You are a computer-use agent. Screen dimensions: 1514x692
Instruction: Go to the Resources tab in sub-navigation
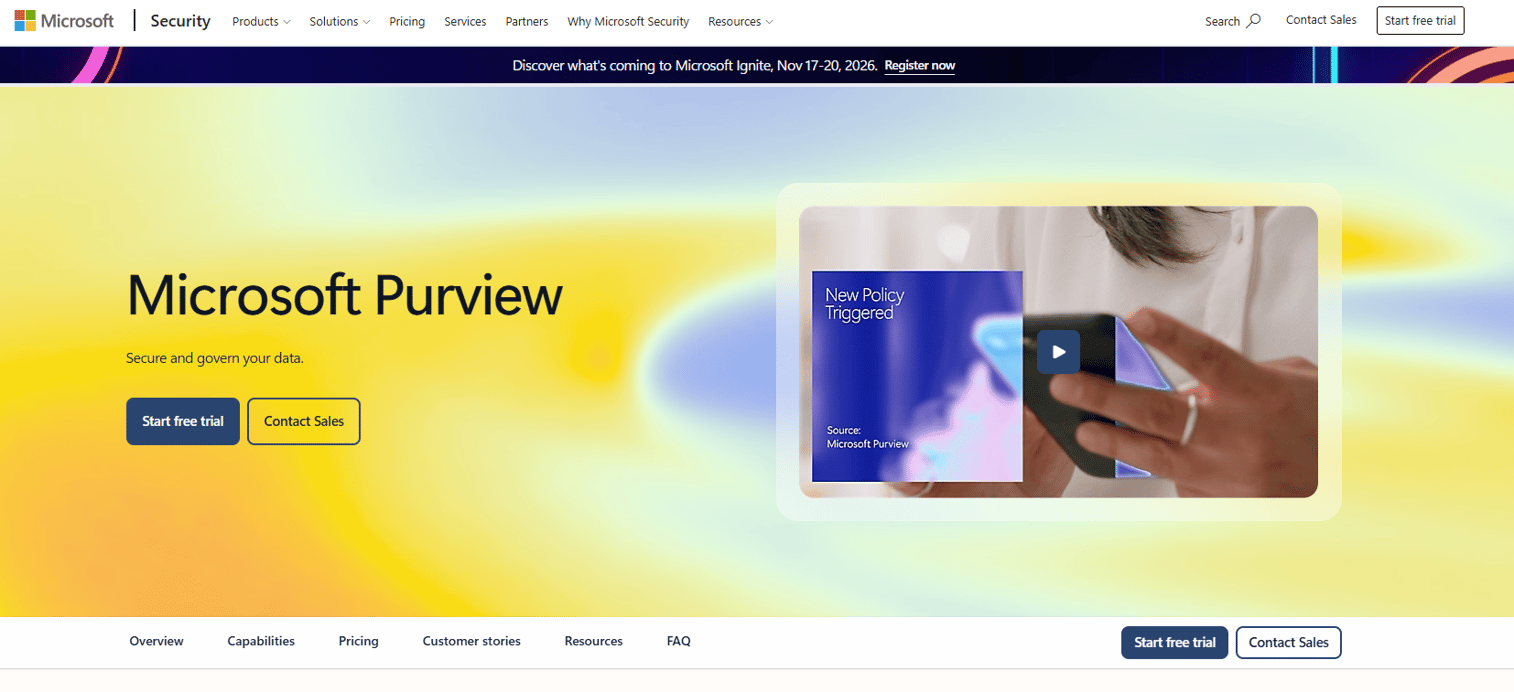[x=594, y=641]
